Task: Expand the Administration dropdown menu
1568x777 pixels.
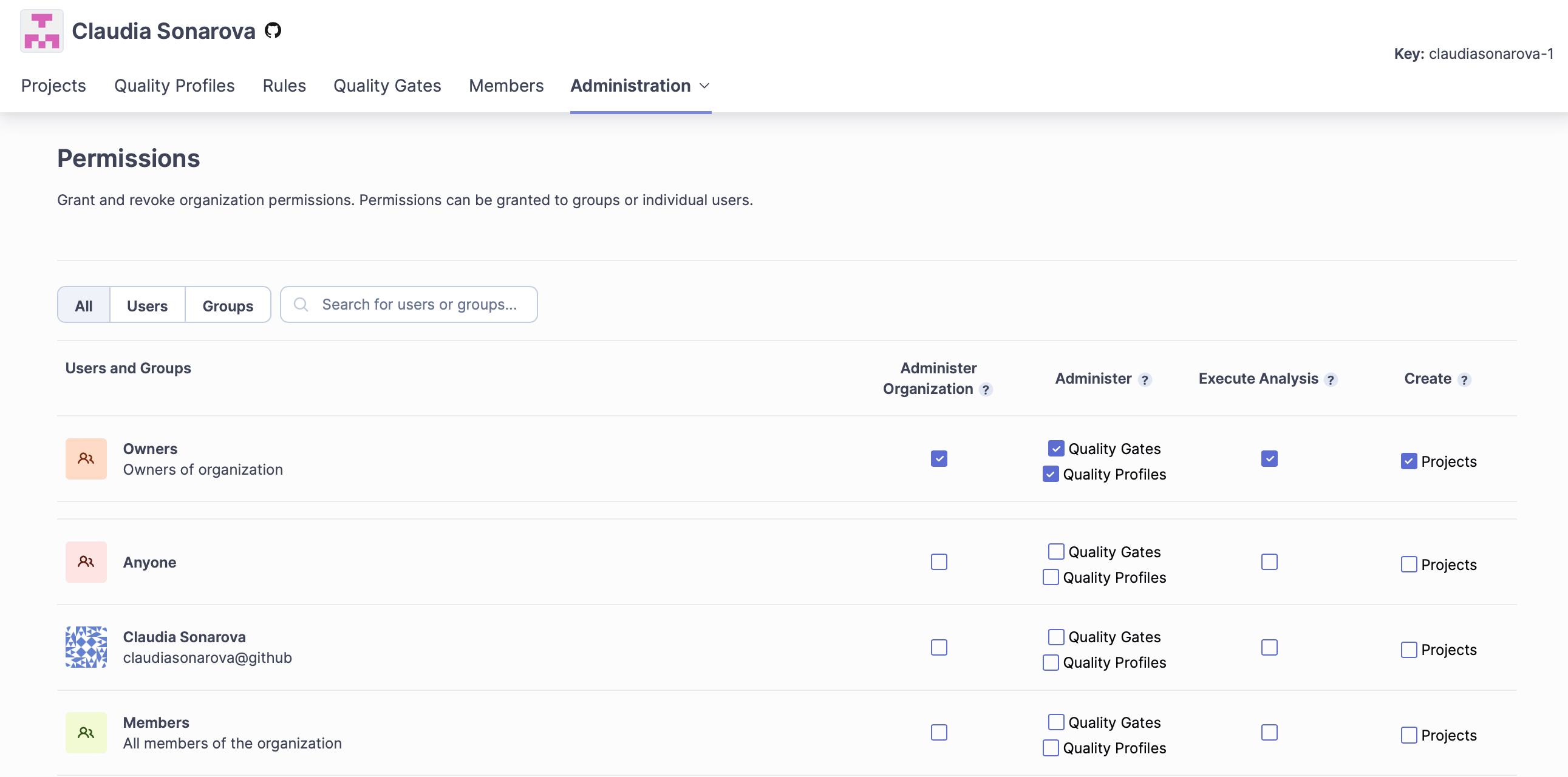Action: click(640, 86)
